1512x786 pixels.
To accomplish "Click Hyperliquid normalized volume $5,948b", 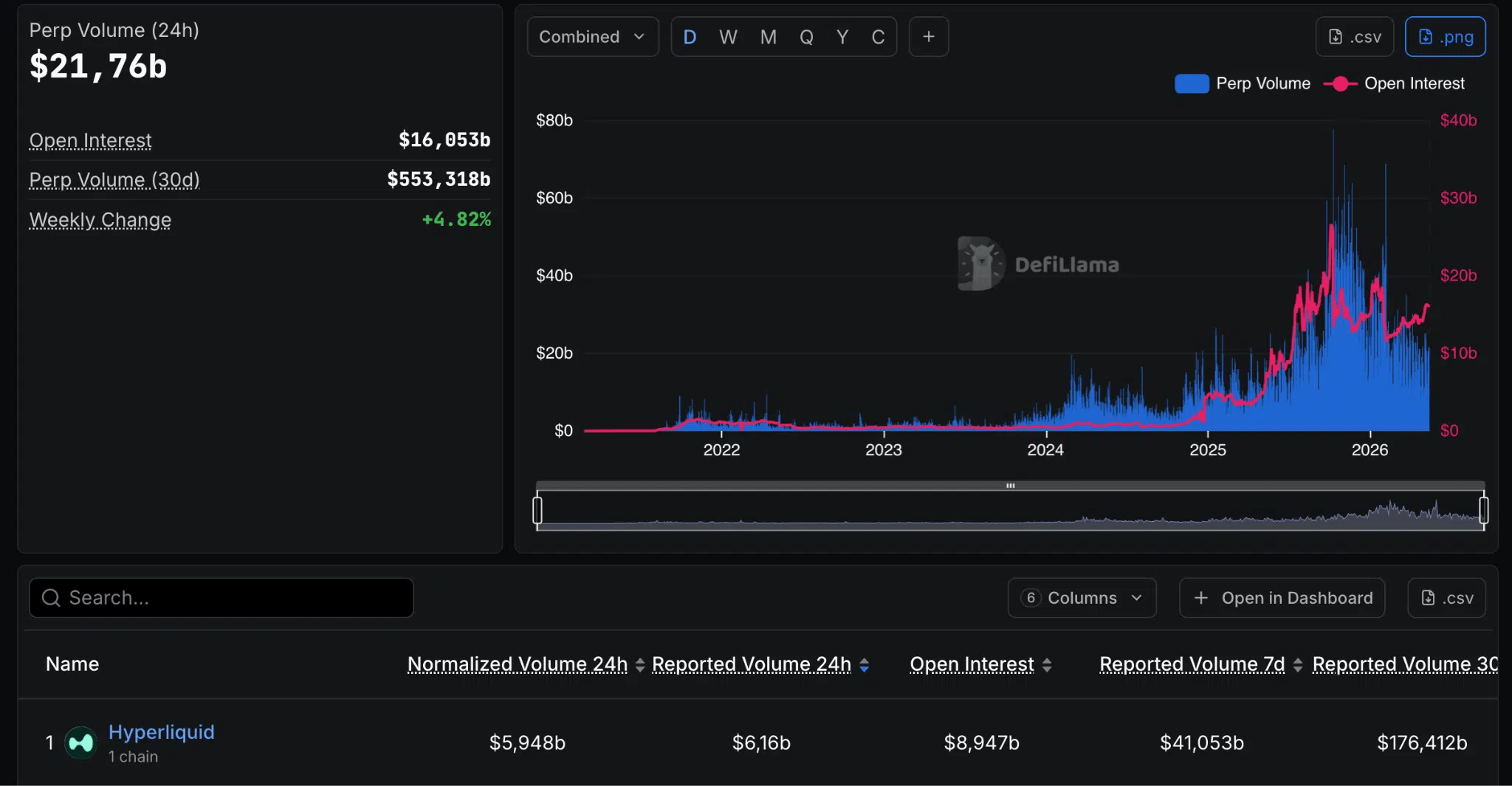I will click(x=527, y=742).
